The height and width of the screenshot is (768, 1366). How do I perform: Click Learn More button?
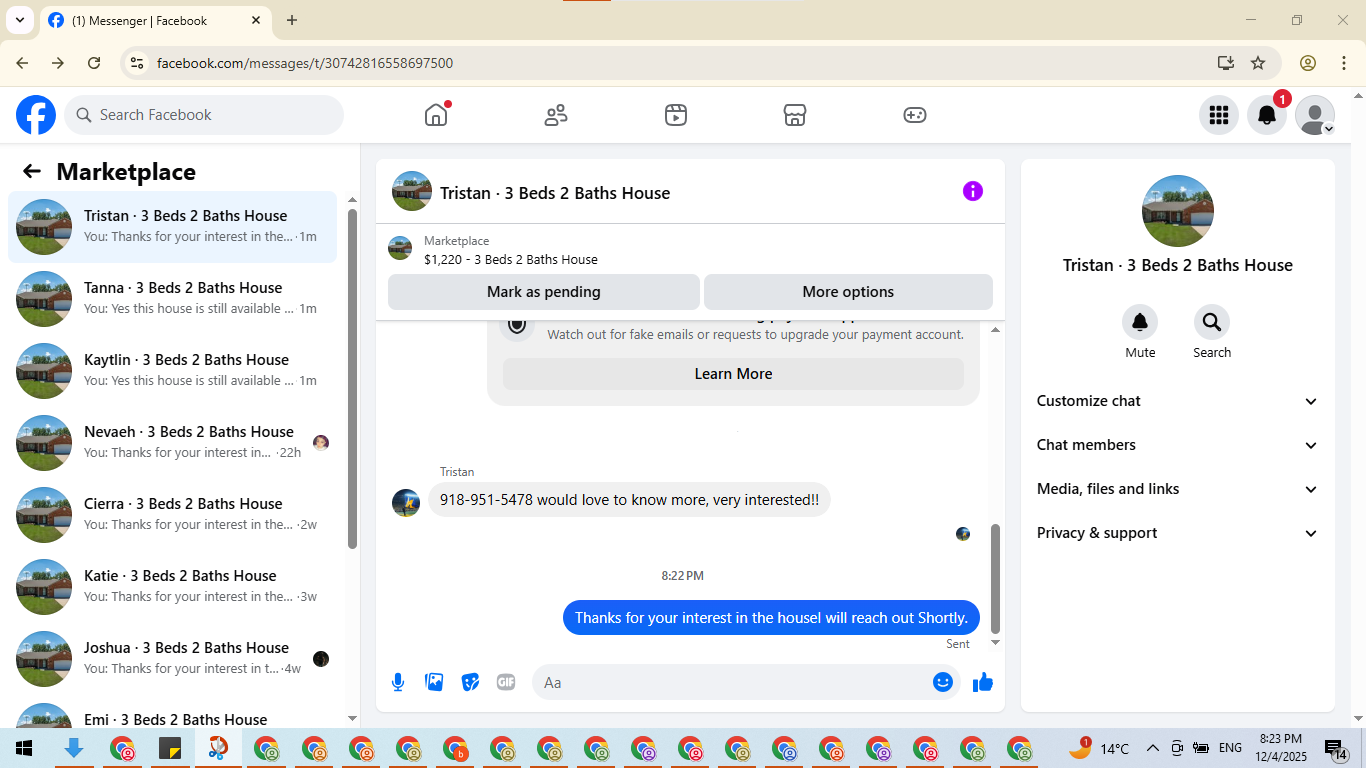click(733, 374)
